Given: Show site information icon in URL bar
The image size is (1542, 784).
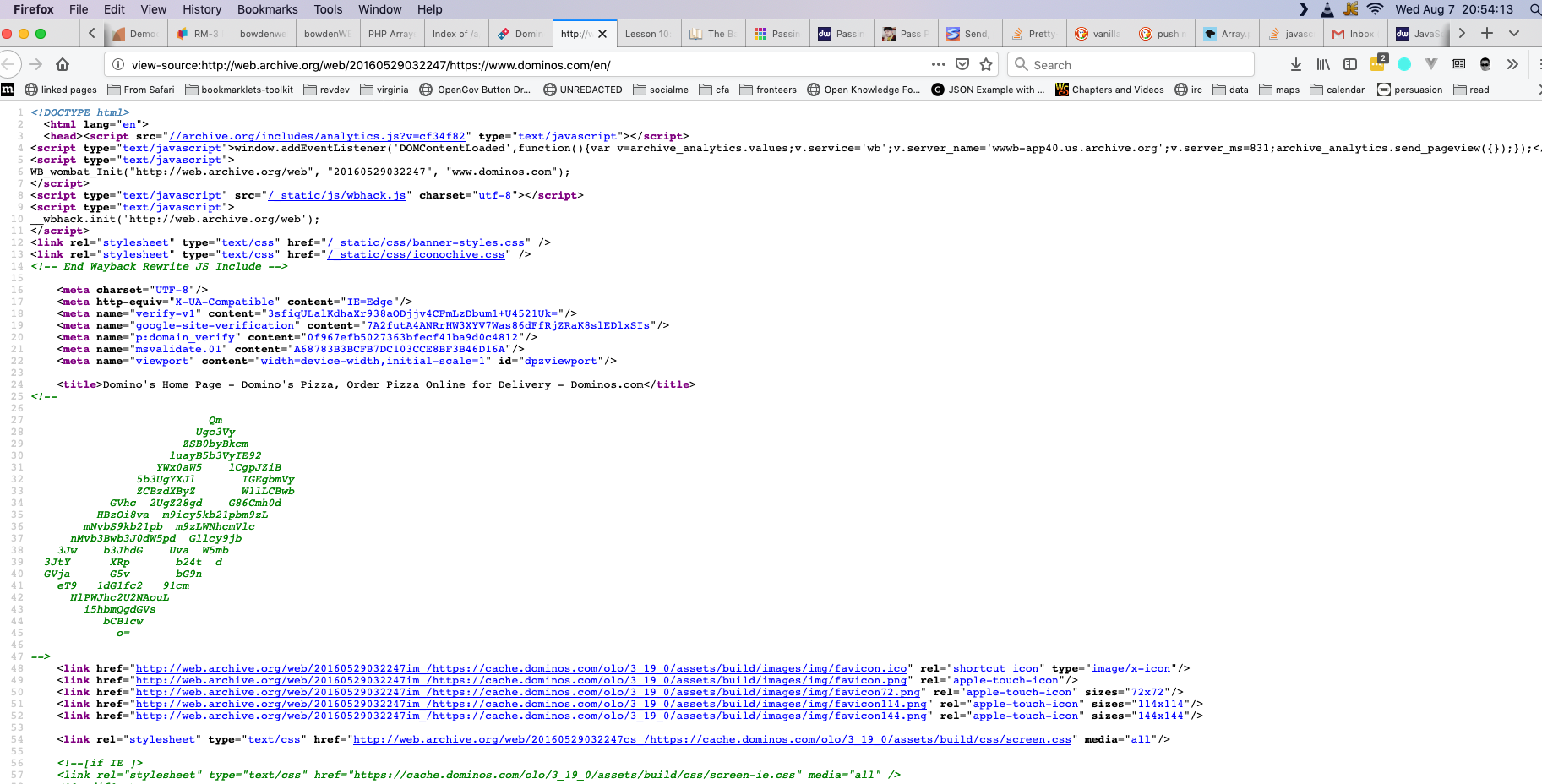Looking at the screenshot, I should (x=118, y=64).
